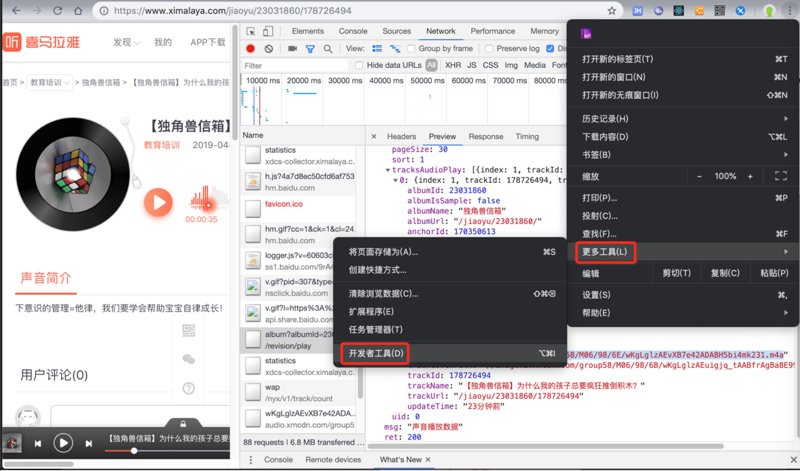Toggle the network filter funnel icon

pos(310,49)
